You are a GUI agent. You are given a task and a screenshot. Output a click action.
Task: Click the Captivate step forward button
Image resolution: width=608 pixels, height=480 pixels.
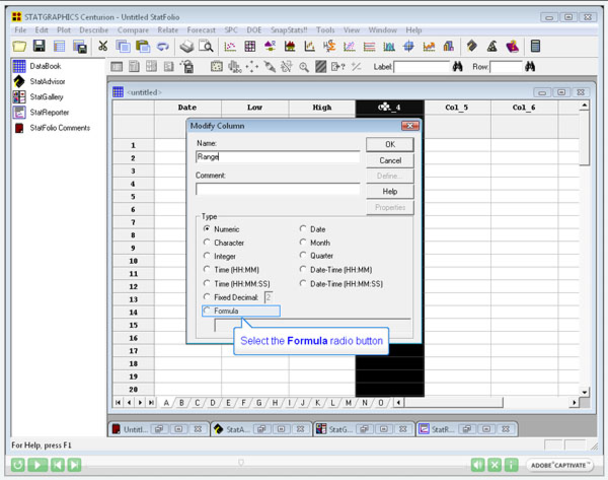tap(74, 464)
